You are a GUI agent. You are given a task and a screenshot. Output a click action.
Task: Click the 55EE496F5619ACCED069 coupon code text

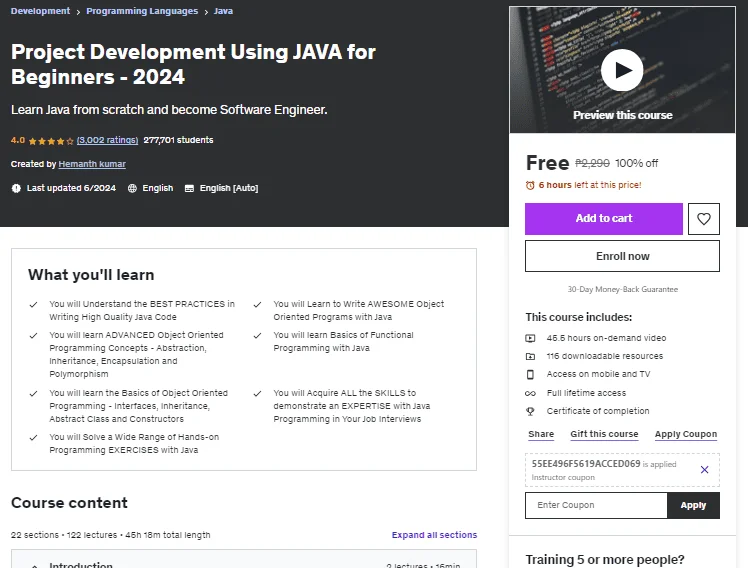coord(586,464)
